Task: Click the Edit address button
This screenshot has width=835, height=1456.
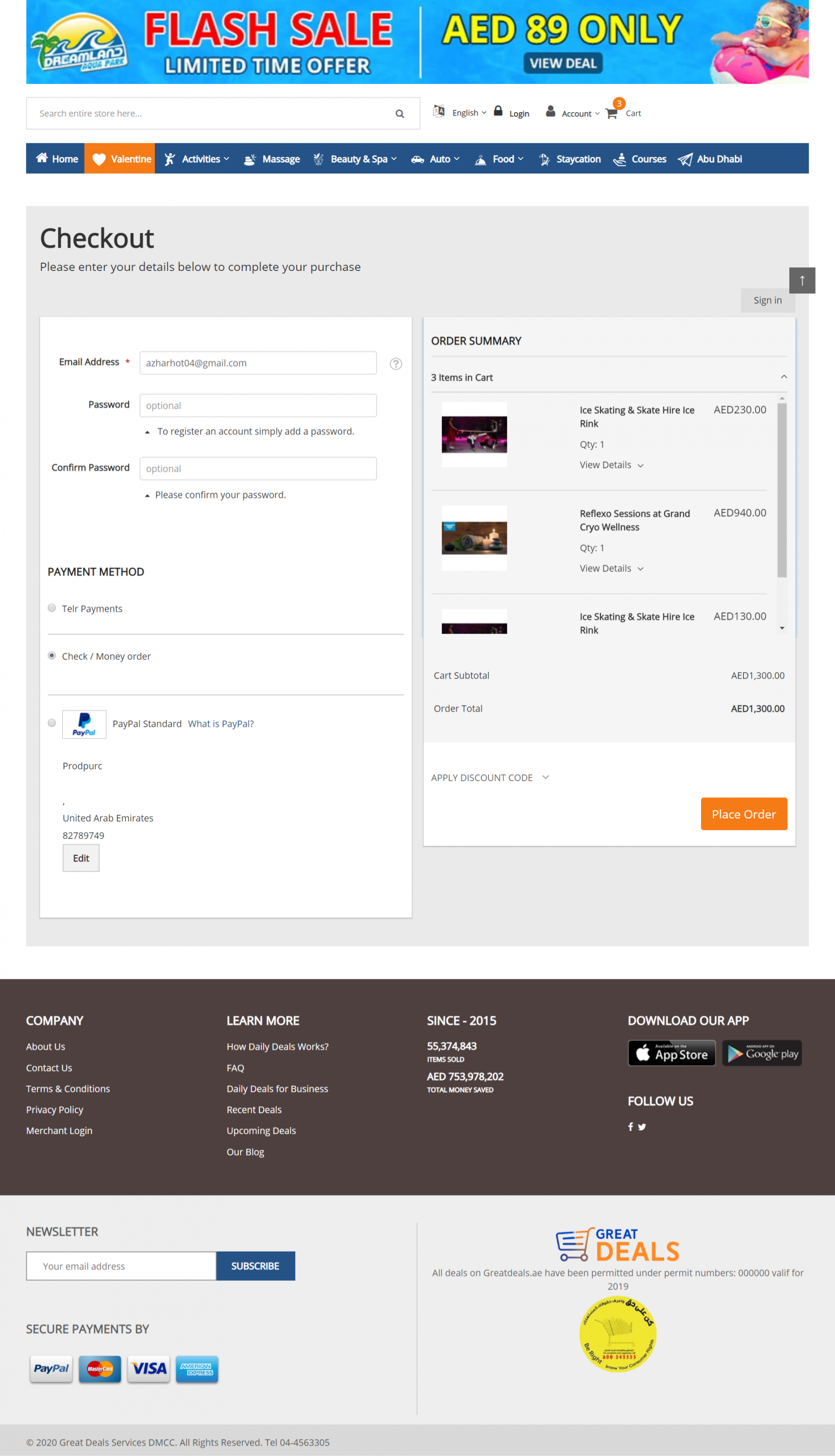Action: pyautogui.click(x=81, y=858)
